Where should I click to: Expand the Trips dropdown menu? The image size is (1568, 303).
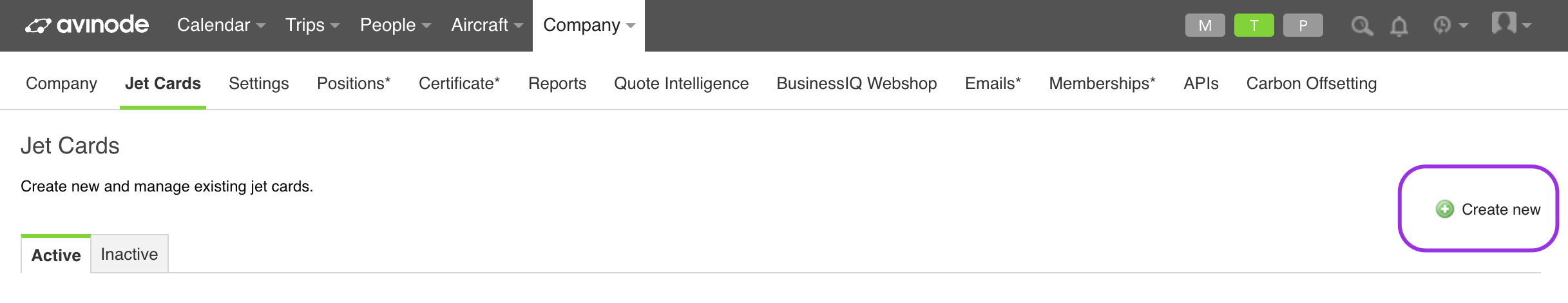pos(312,25)
